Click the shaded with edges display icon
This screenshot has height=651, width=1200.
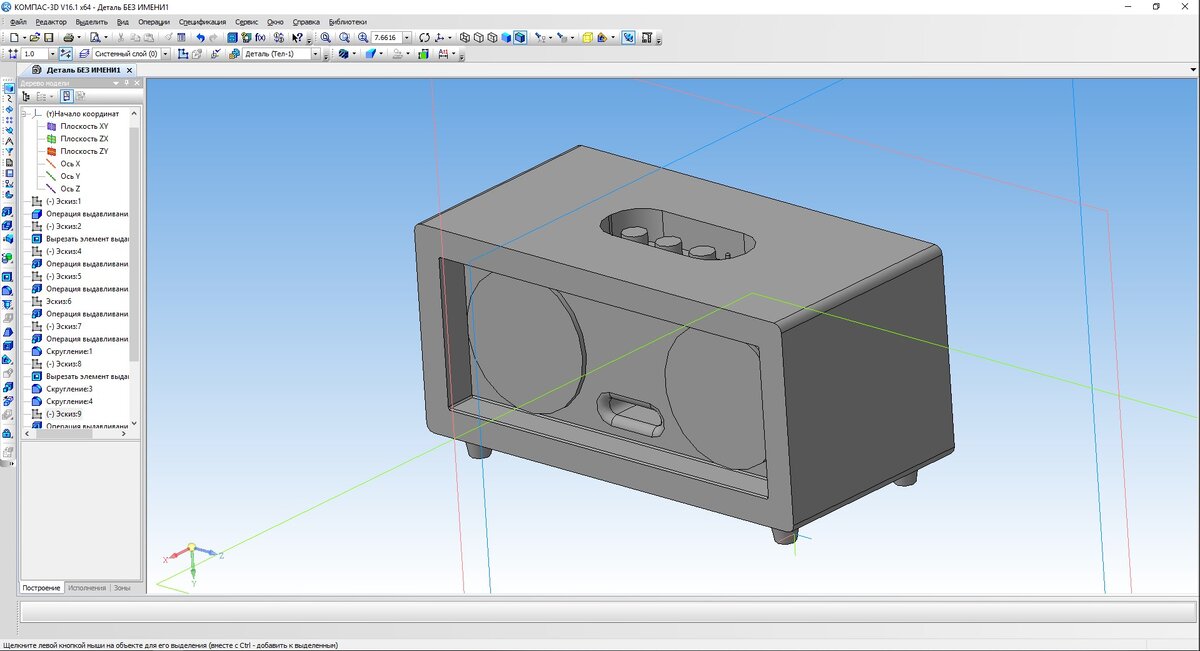[520, 37]
